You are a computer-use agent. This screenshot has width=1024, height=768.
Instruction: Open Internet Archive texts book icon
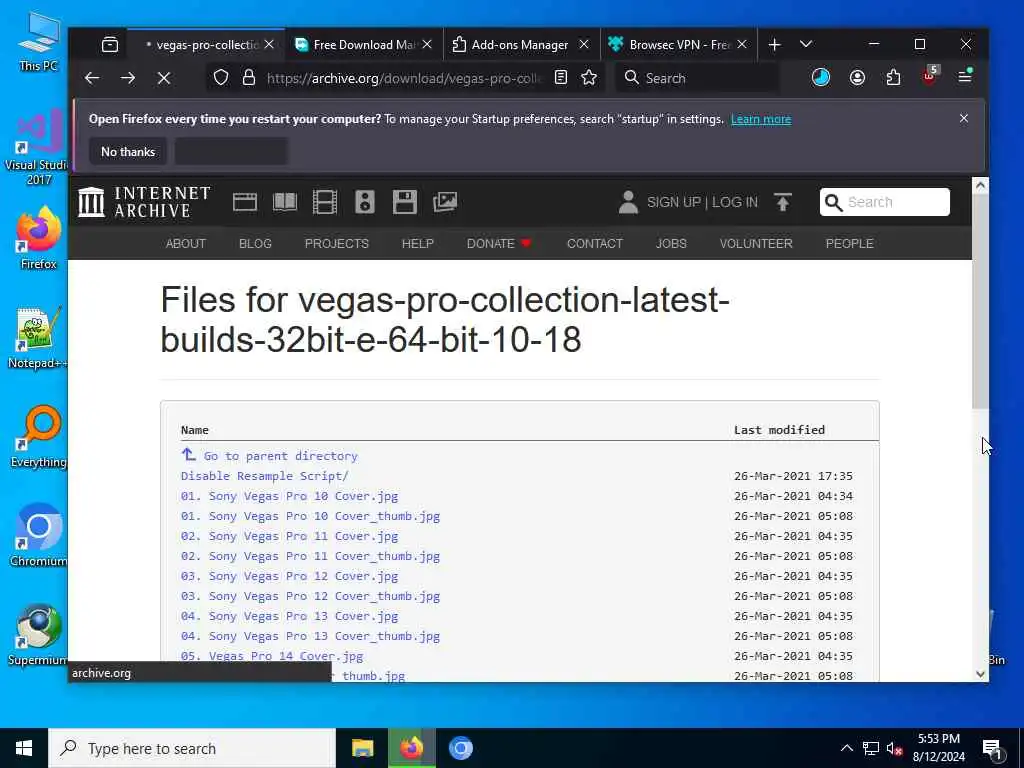(285, 202)
